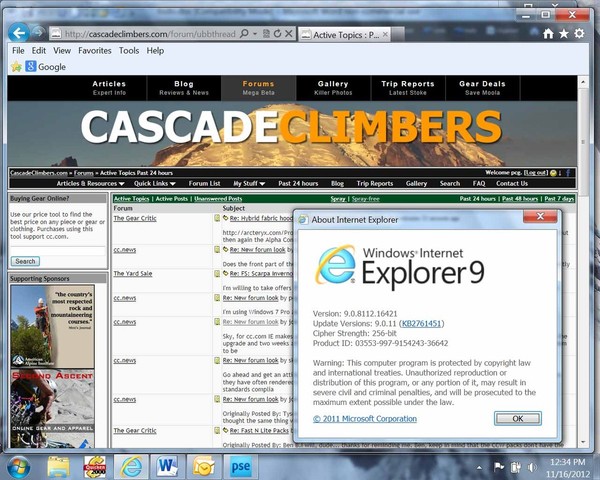The image size is (600, 480).
Task: Open the Tools menu
Action: point(129,51)
